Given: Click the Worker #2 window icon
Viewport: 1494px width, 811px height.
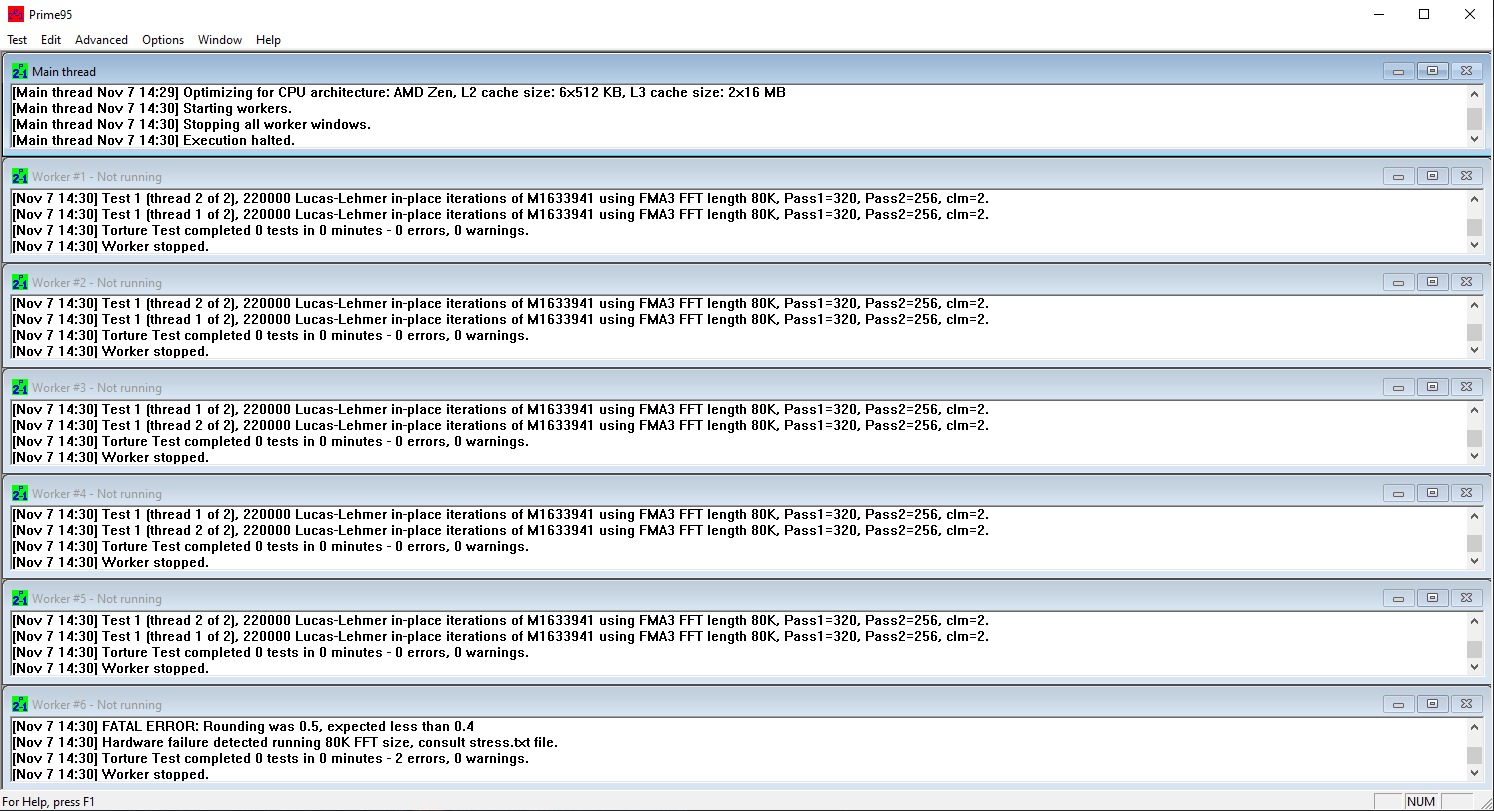Looking at the screenshot, I should 20,282.
